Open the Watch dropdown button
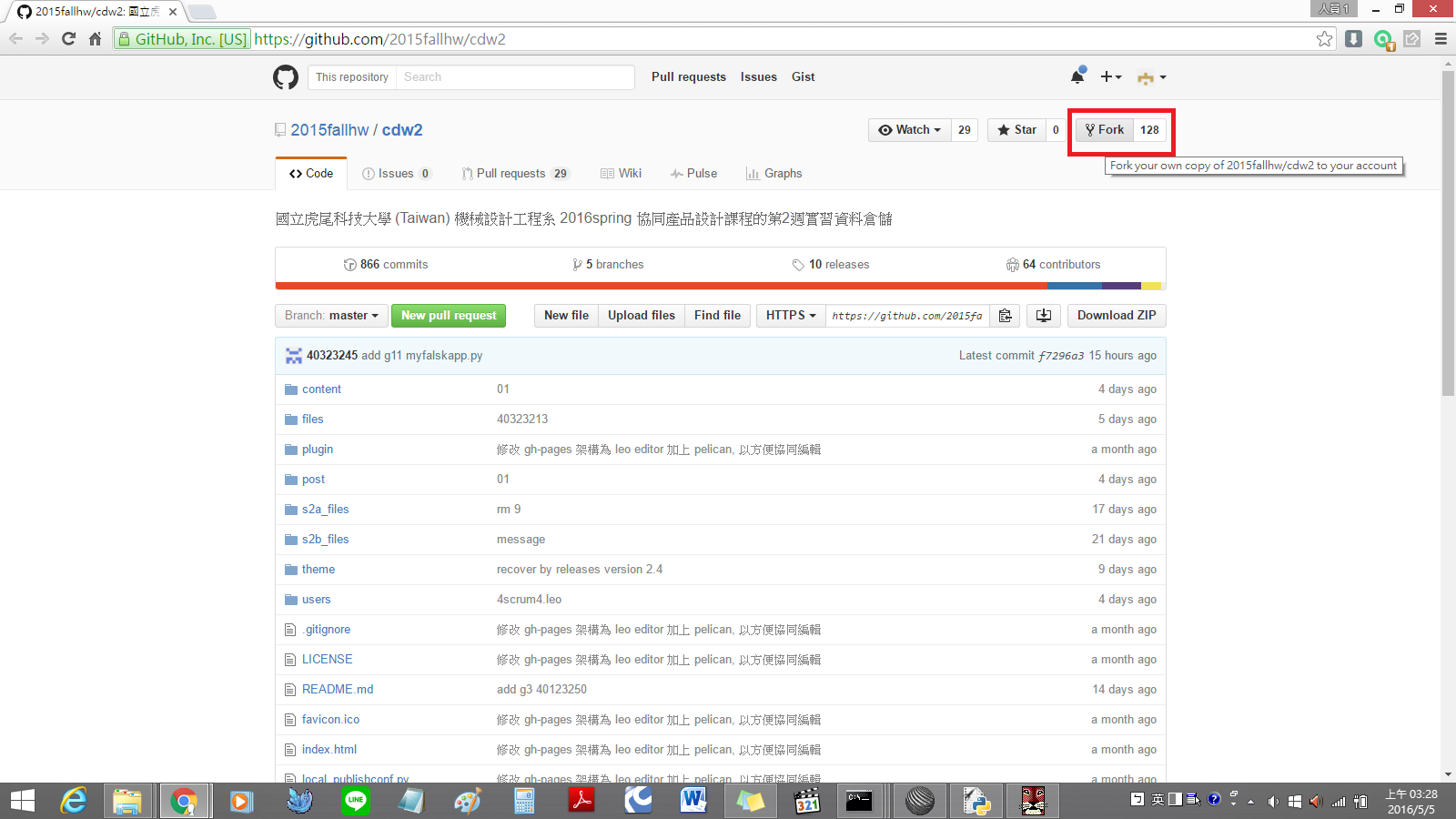The height and width of the screenshot is (819, 1456). coord(909,130)
